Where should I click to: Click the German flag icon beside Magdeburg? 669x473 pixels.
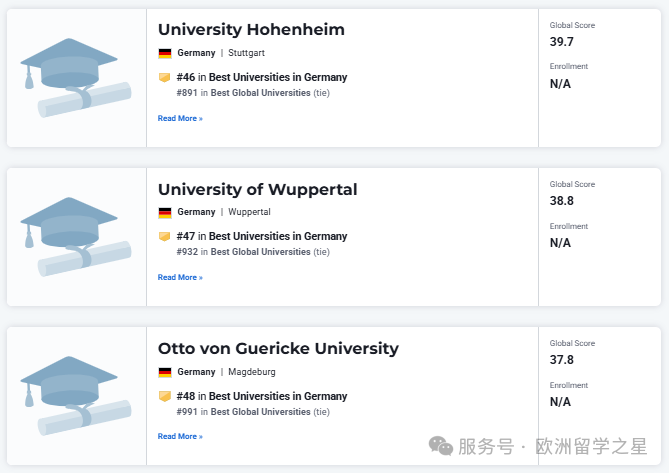pos(165,372)
